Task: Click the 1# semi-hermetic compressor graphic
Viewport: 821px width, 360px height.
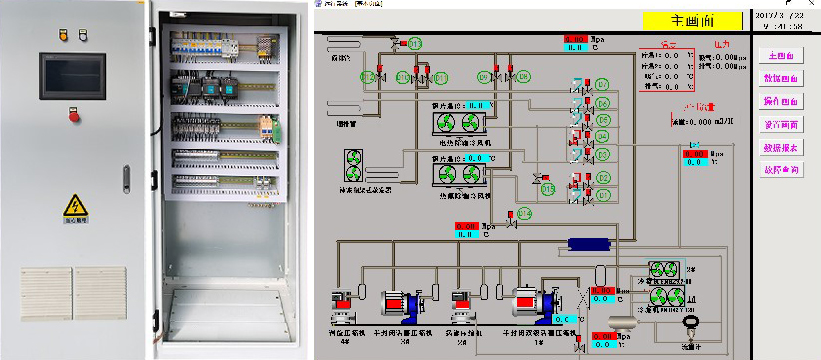Action: [x=537, y=305]
